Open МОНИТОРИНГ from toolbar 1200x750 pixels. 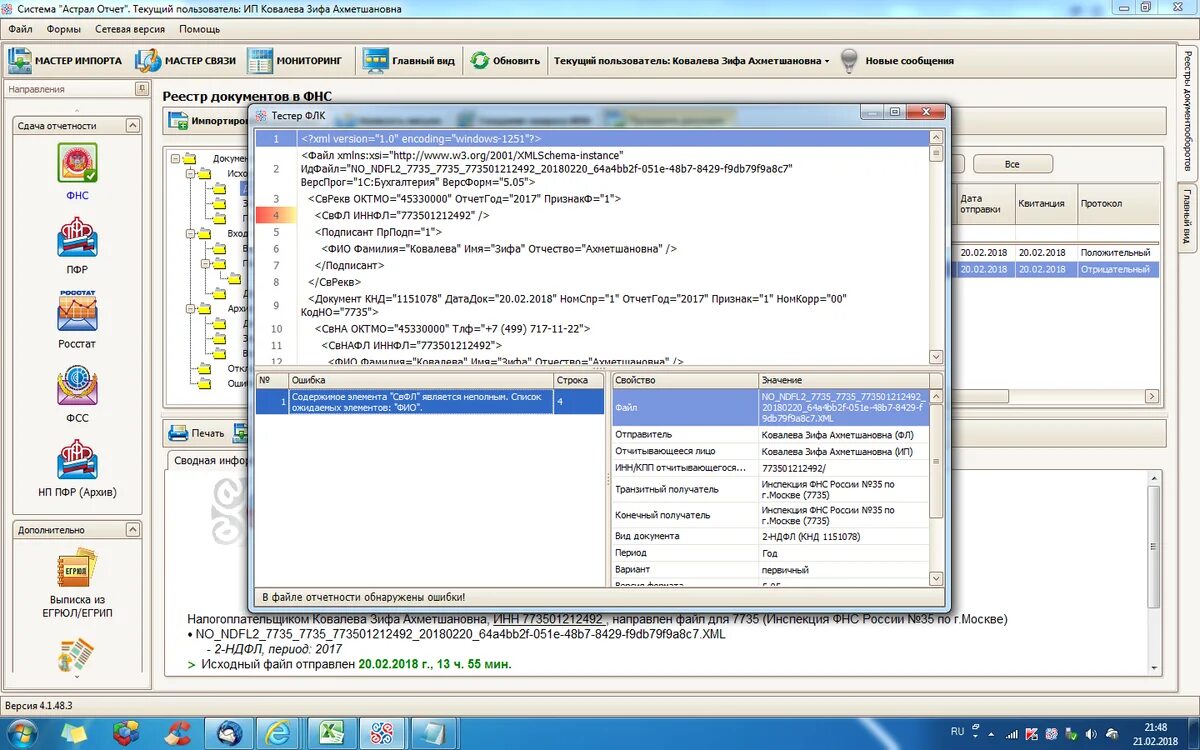295,61
